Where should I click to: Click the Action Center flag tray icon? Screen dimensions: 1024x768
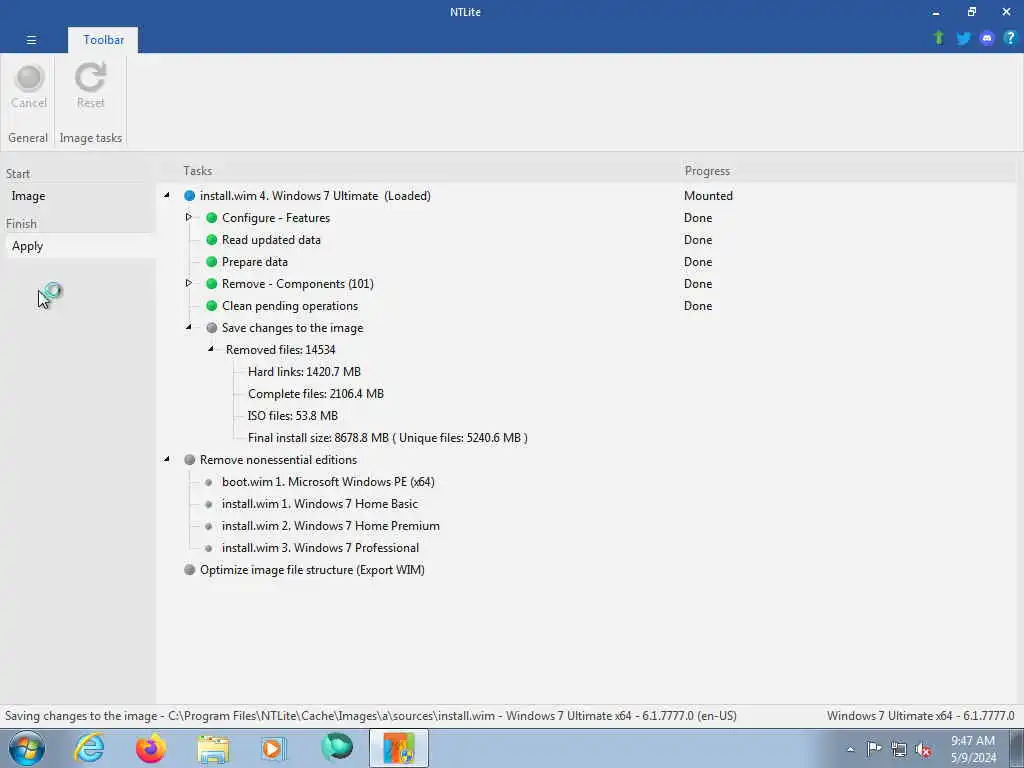pos(874,748)
